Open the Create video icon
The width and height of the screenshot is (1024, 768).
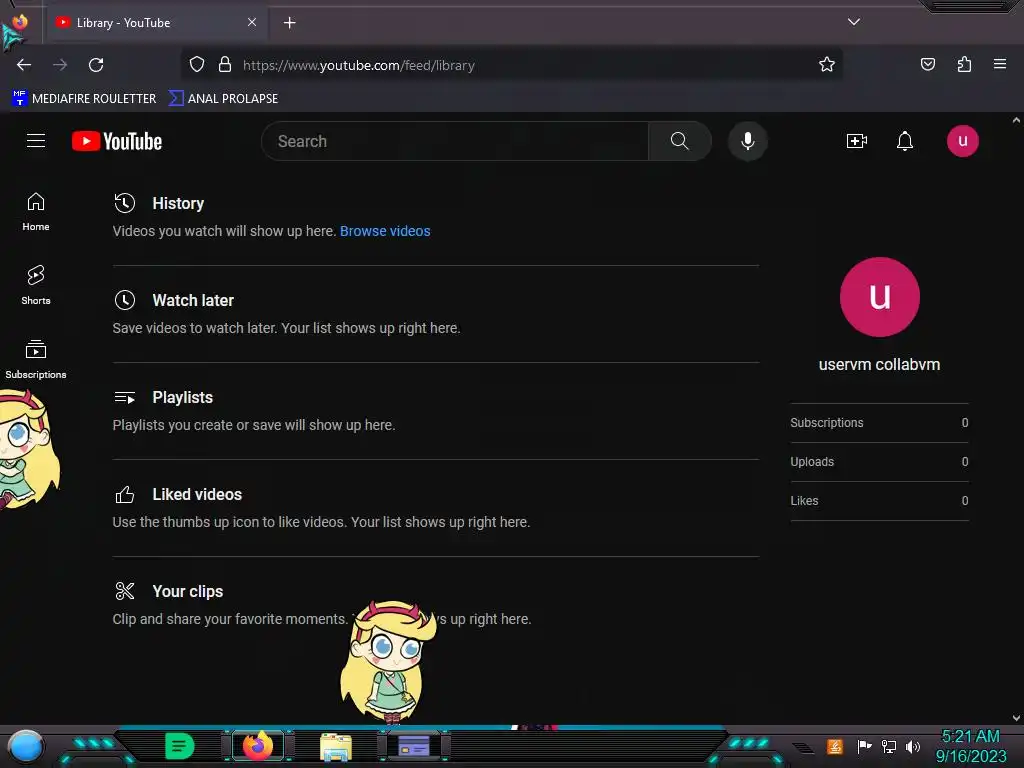(x=856, y=141)
